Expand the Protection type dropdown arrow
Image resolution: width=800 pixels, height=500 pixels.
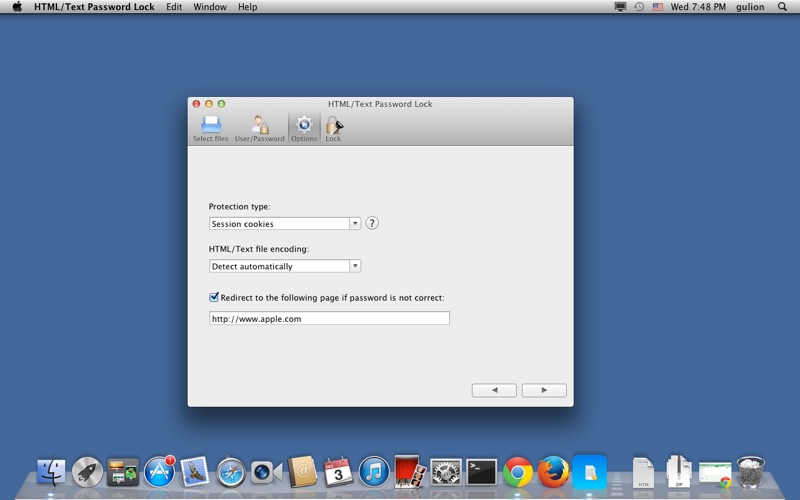coord(355,223)
